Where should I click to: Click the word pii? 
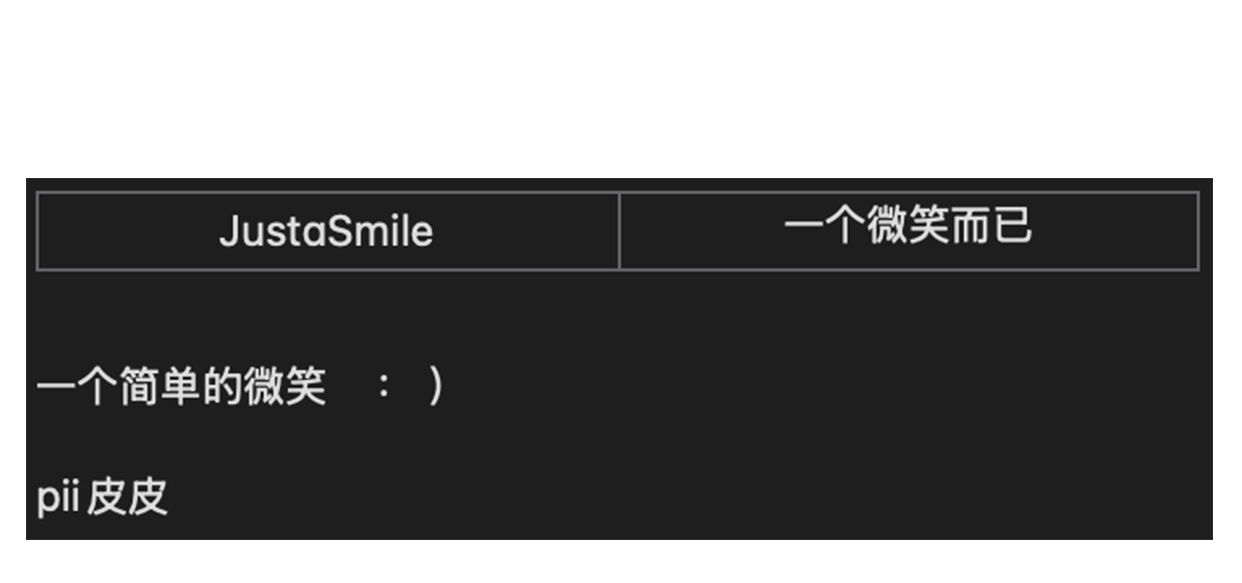point(58,497)
